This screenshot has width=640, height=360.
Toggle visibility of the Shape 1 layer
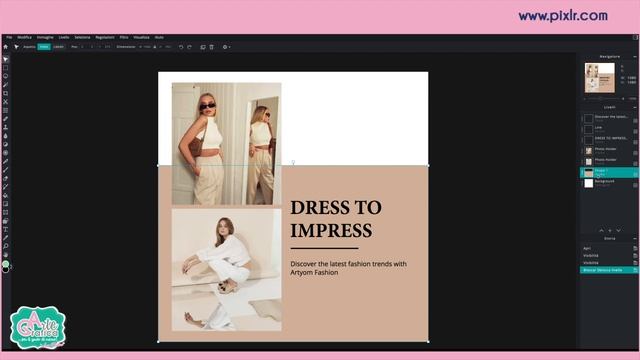tap(636, 174)
